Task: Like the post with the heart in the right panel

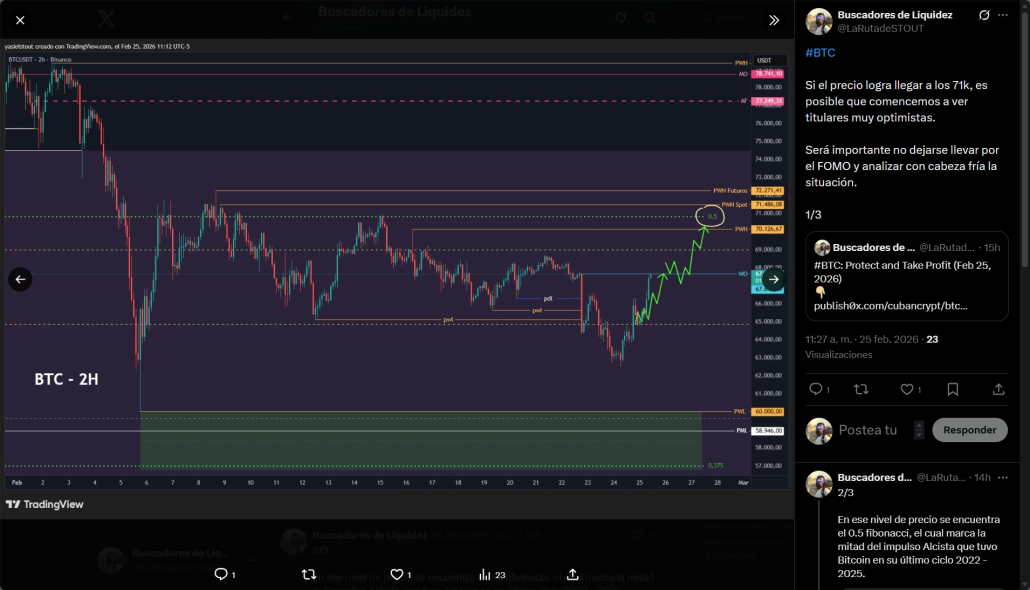Action: 907,389
